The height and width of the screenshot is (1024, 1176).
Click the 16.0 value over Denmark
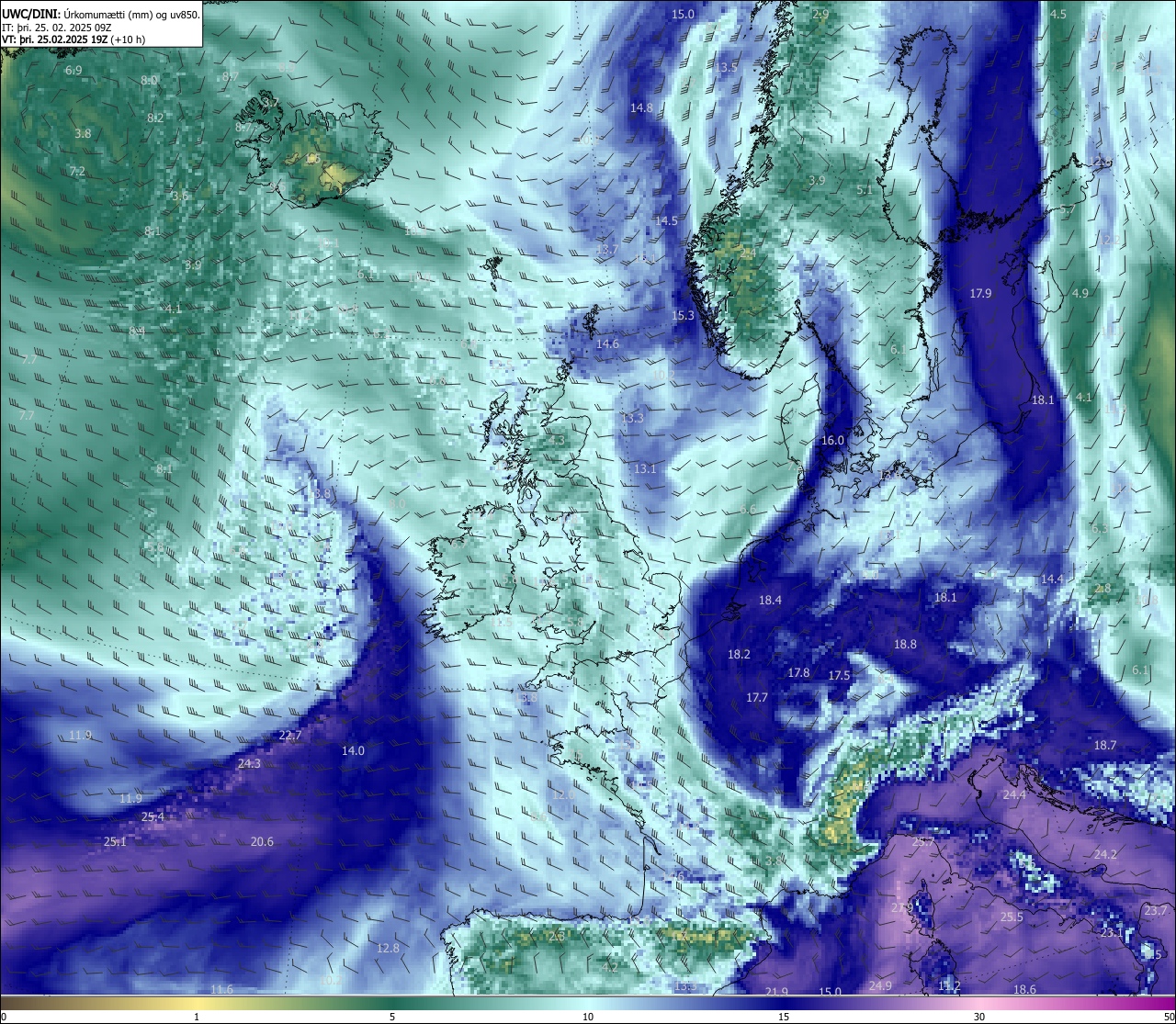point(832,441)
